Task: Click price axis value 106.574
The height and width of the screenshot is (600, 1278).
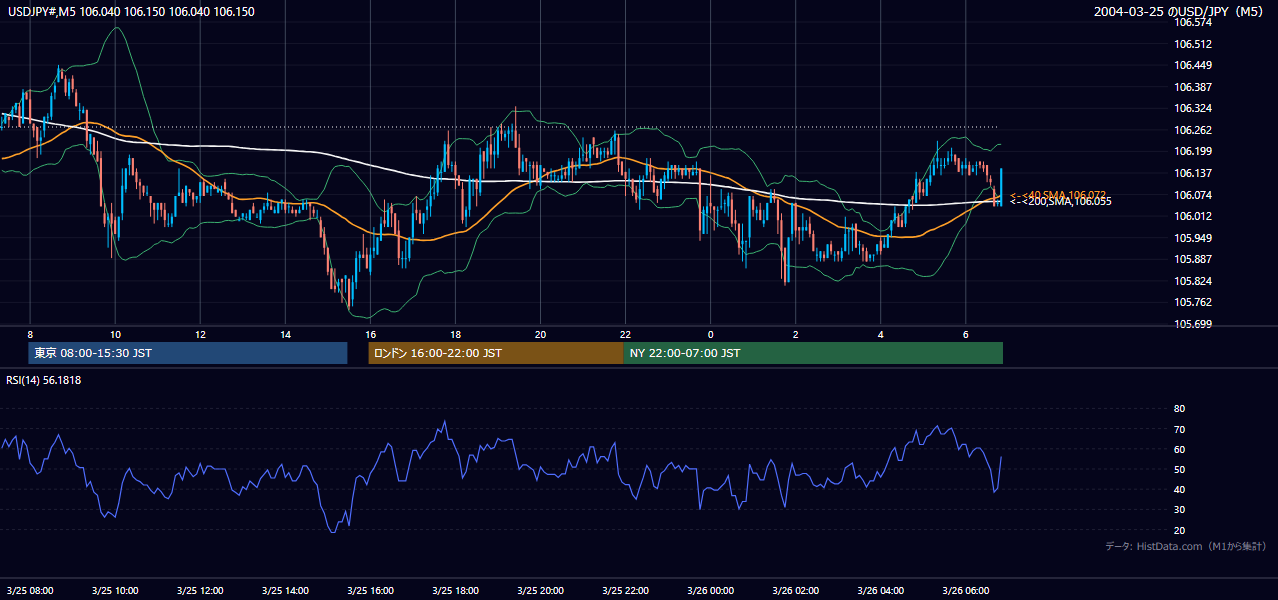Action: tap(1194, 22)
